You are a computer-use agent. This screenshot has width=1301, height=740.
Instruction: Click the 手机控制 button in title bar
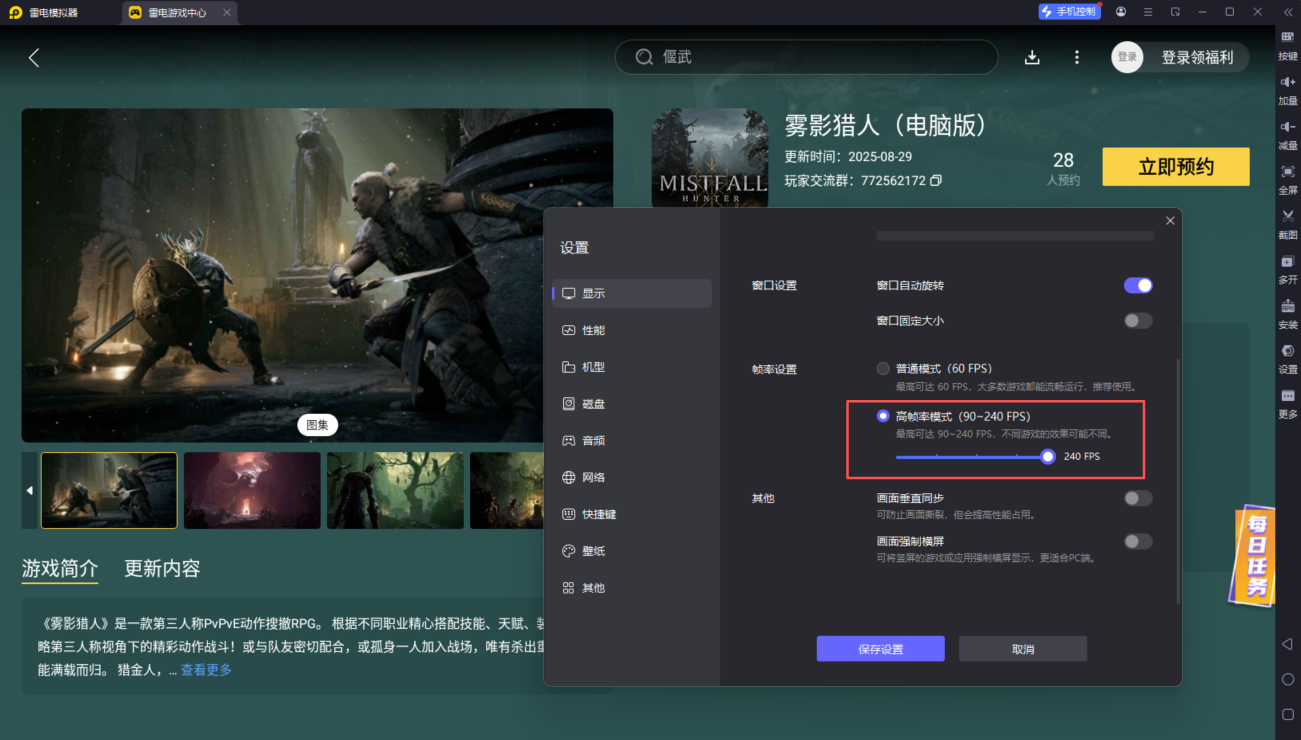pyautogui.click(x=1069, y=12)
